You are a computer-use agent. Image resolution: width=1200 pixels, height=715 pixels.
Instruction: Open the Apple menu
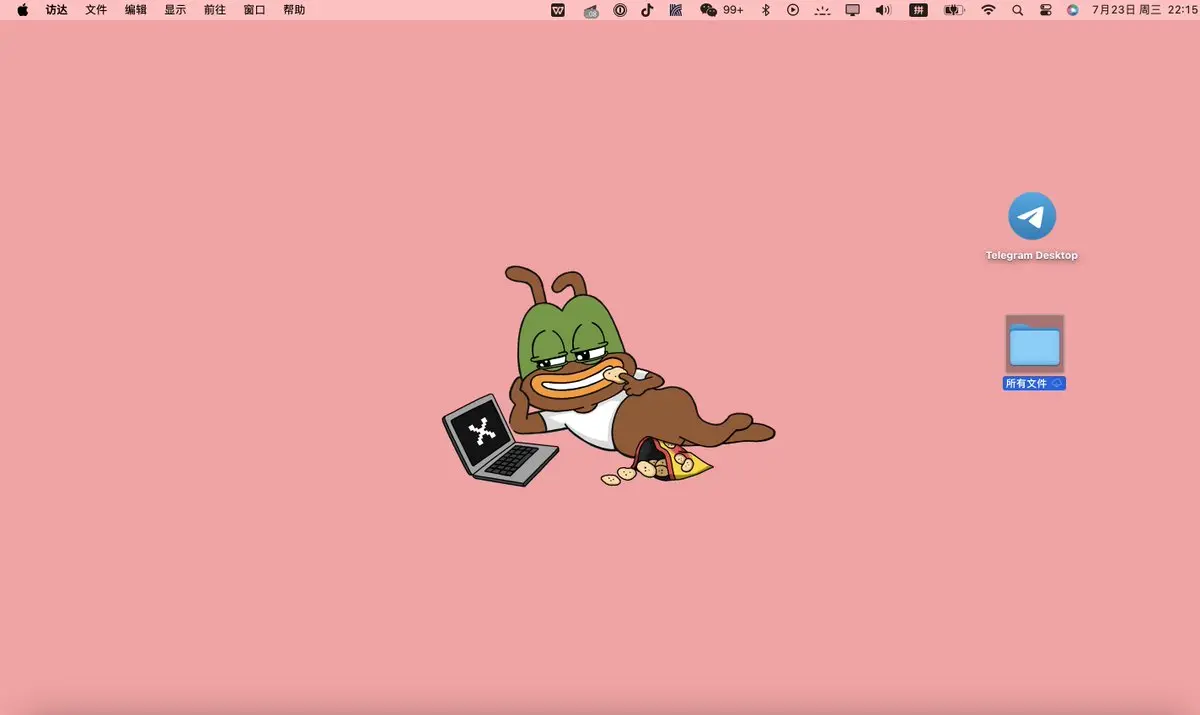pos(22,10)
